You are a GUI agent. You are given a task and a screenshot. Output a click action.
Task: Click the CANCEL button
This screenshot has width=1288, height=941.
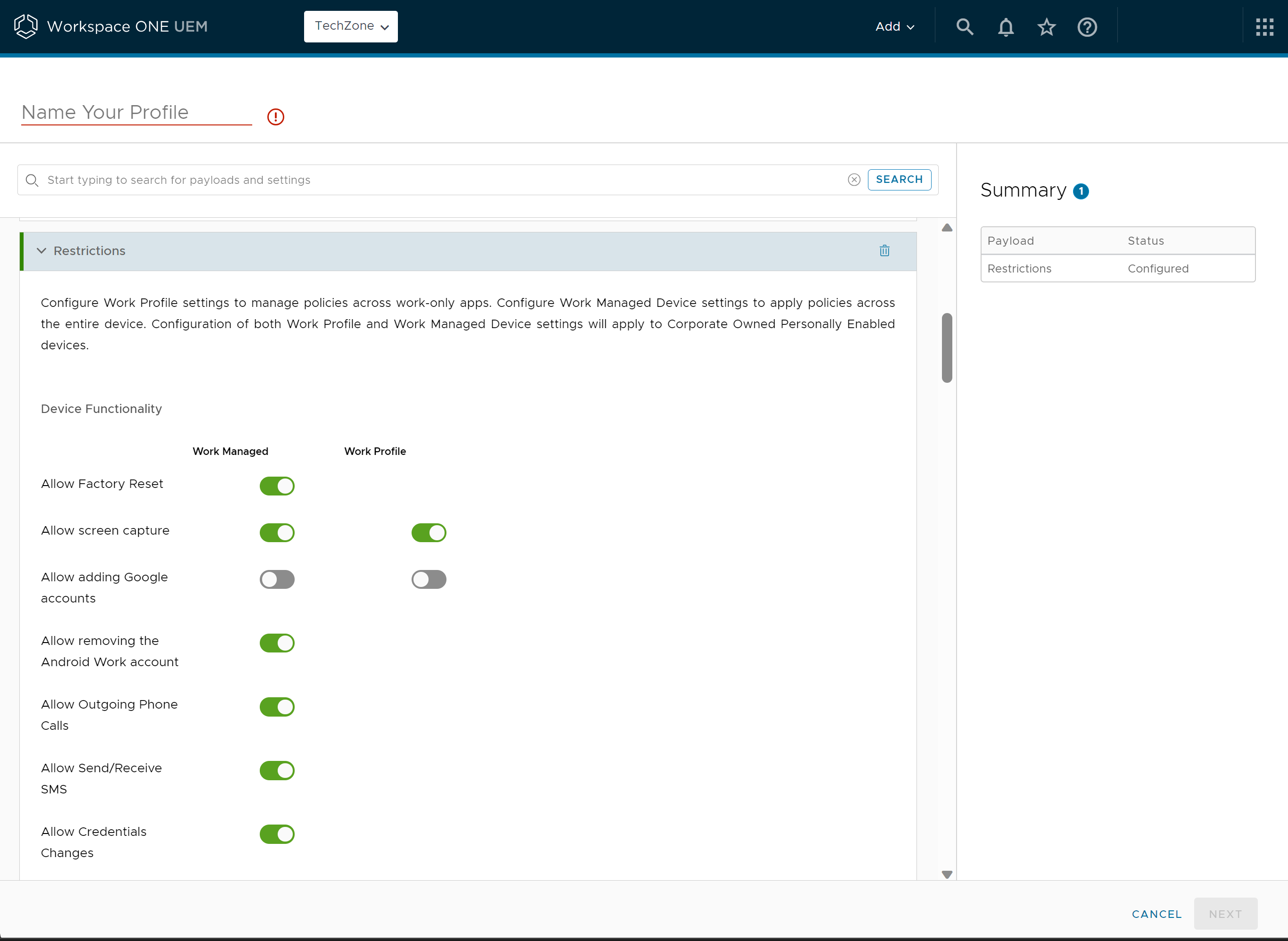pyautogui.click(x=1156, y=914)
